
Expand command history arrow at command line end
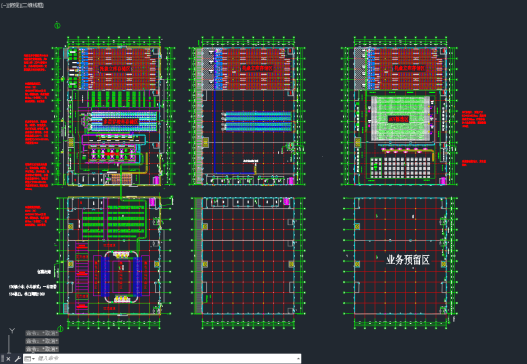pyautogui.click(x=298, y=359)
